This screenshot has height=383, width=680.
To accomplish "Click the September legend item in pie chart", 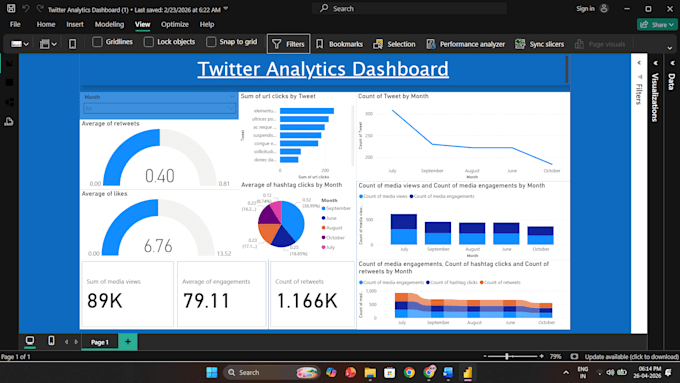I will 336,209.
